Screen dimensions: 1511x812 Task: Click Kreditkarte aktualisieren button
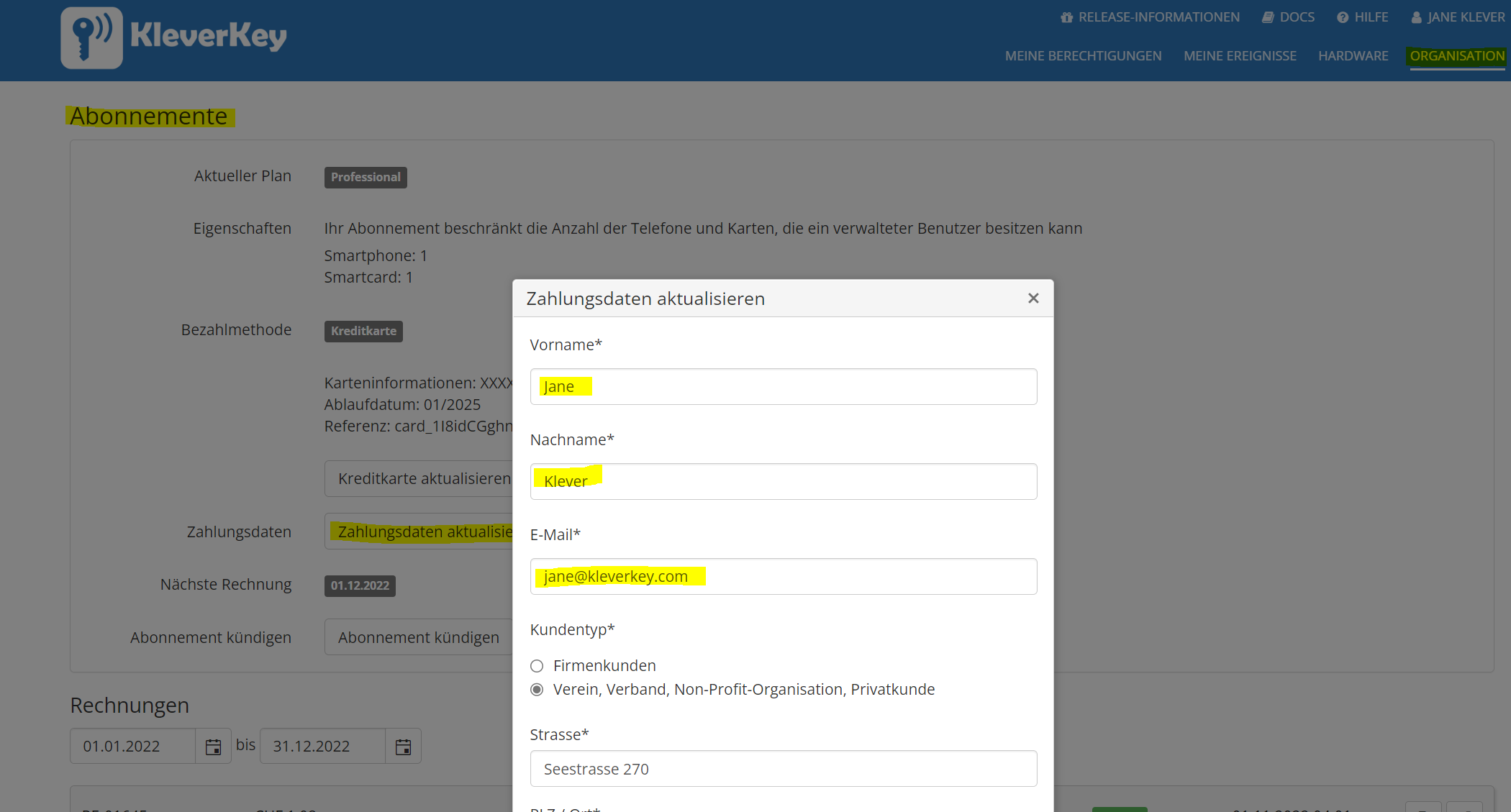point(419,478)
